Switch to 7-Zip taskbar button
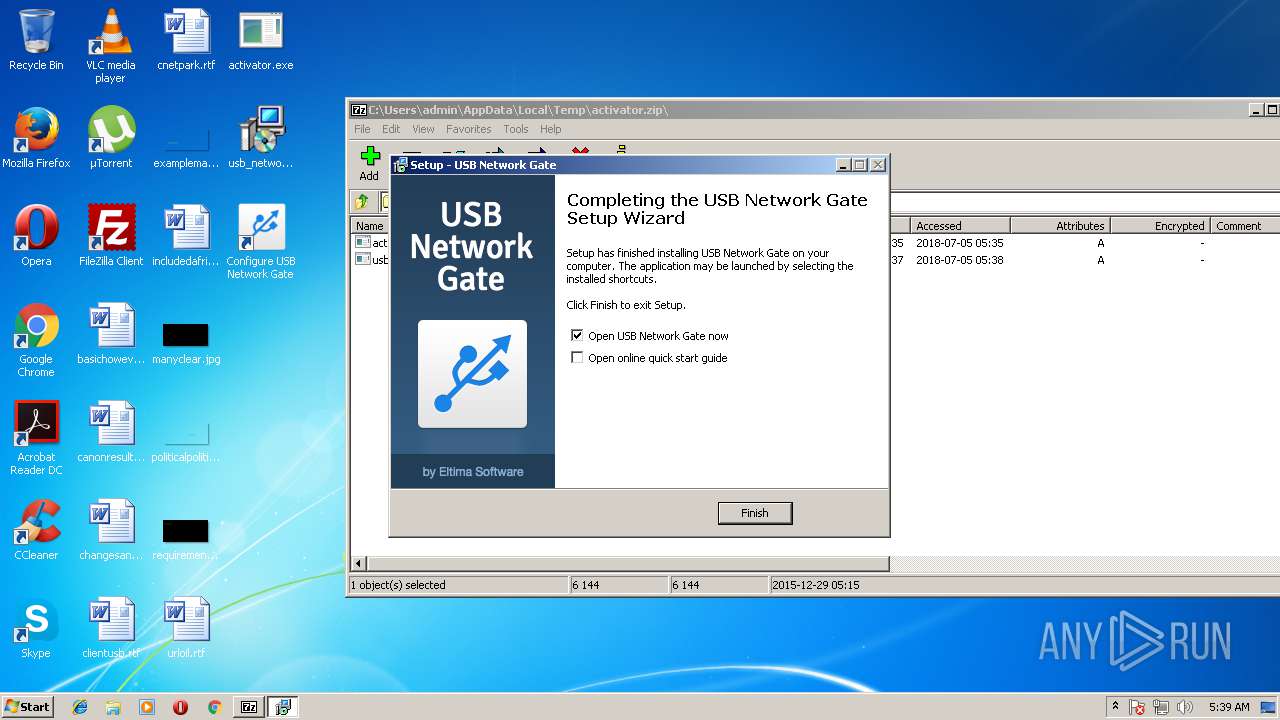This screenshot has width=1280, height=720. point(249,707)
